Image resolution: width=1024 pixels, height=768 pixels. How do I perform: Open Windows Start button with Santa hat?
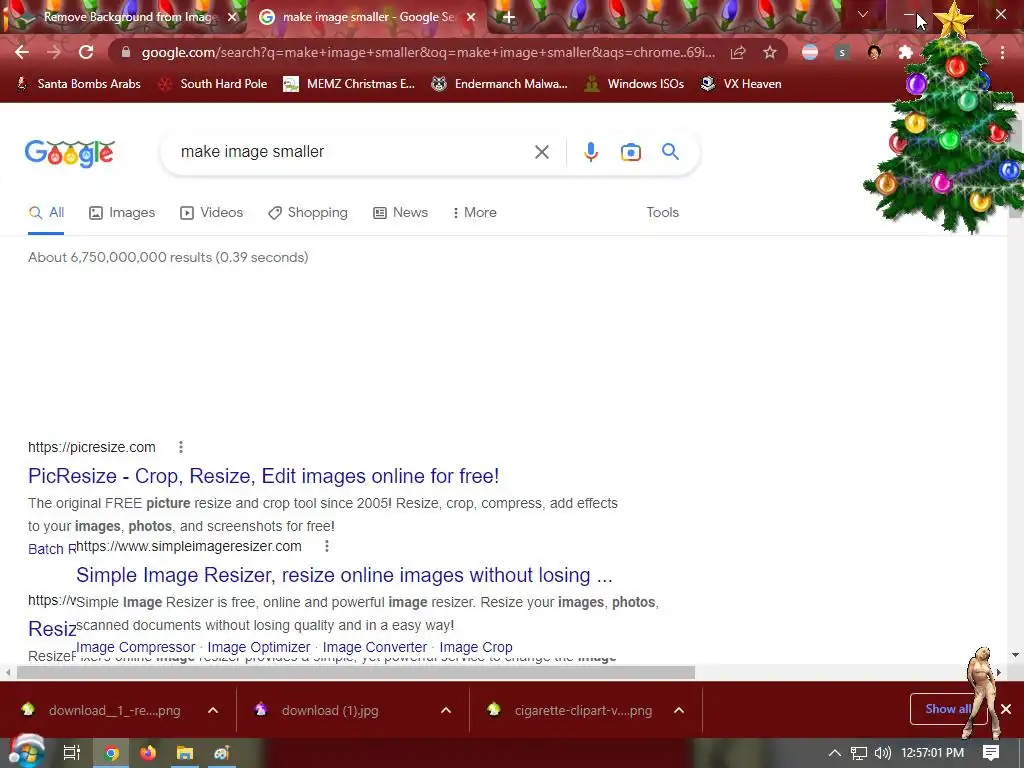pyautogui.click(x=26, y=752)
